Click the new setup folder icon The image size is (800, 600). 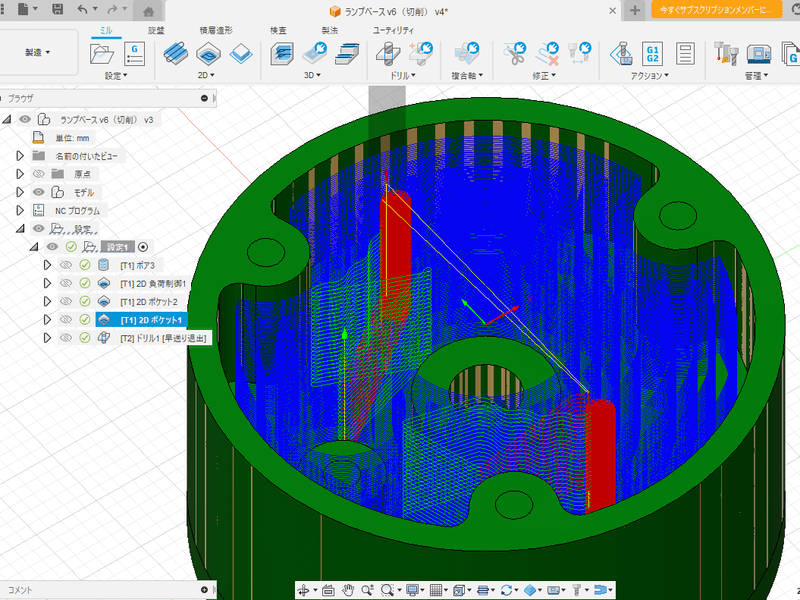click(x=102, y=53)
